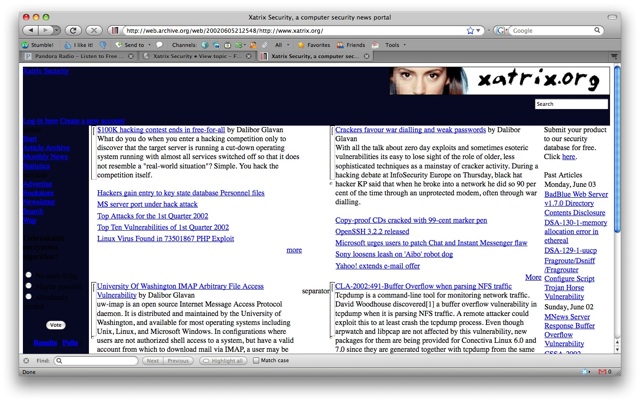Open 'BadBlue Web Server v1.7.0 Directory' past article
This screenshot has width=640, height=402.
point(576,199)
